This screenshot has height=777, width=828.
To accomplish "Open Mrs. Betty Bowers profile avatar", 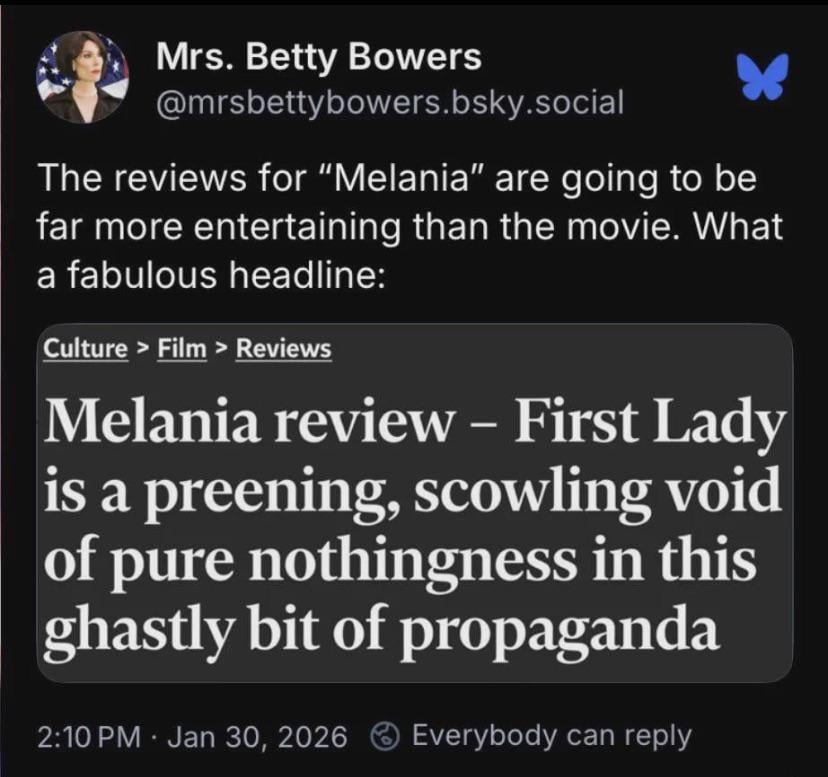I will [82, 77].
